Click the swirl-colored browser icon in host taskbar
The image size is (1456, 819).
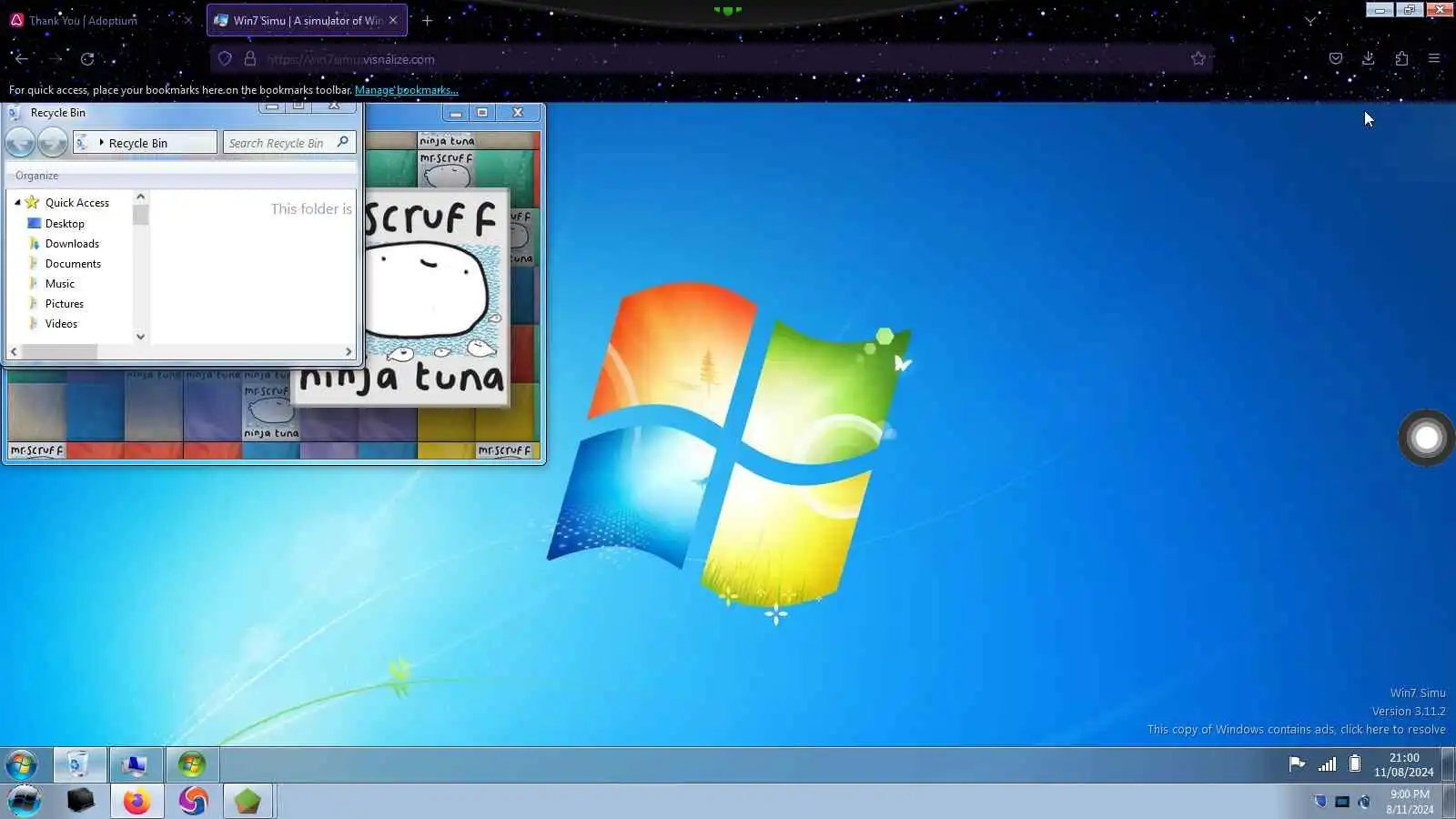[x=193, y=801]
